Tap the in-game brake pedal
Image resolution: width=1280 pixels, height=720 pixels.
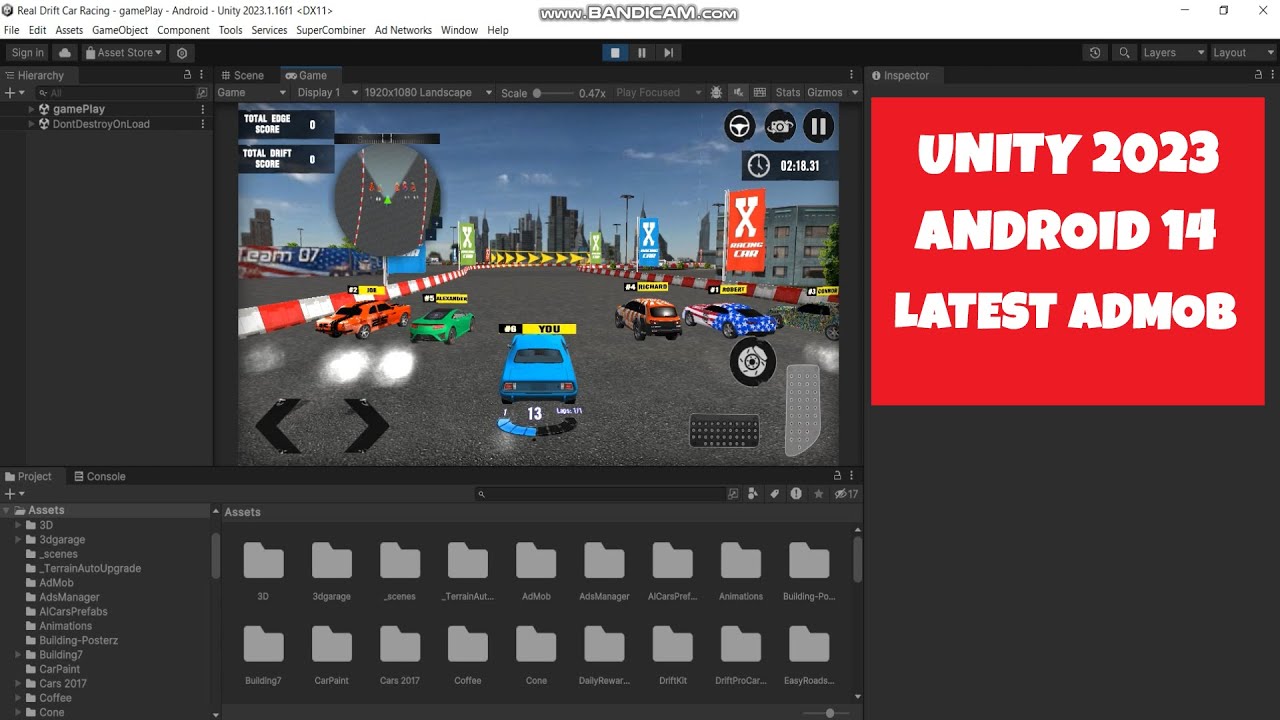click(724, 431)
